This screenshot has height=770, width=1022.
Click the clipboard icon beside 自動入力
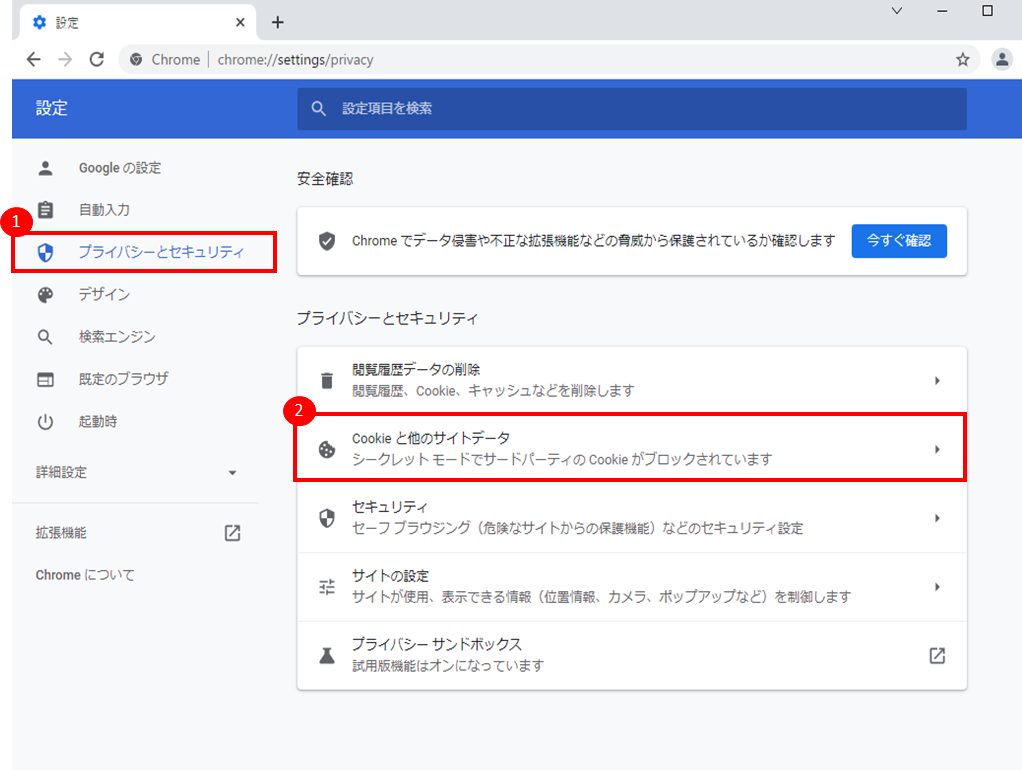[45, 210]
